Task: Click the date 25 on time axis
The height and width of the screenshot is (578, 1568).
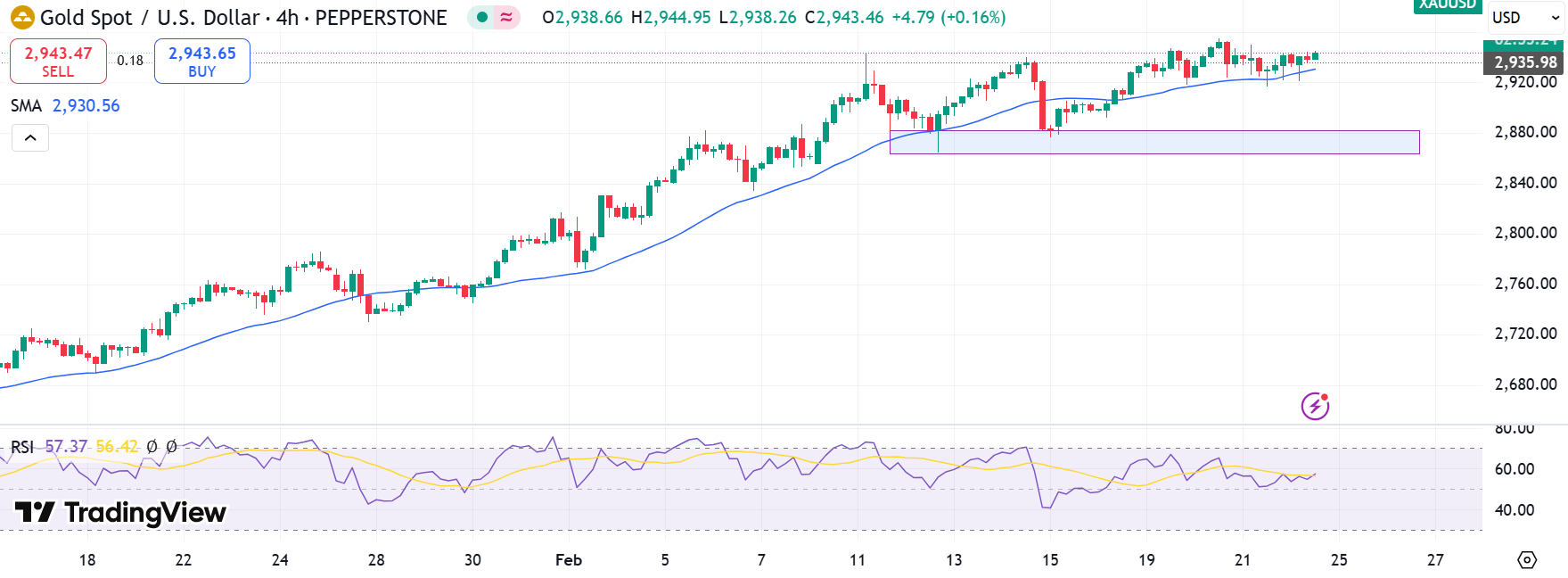Action: pyautogui.click(x=1339, y=560)
